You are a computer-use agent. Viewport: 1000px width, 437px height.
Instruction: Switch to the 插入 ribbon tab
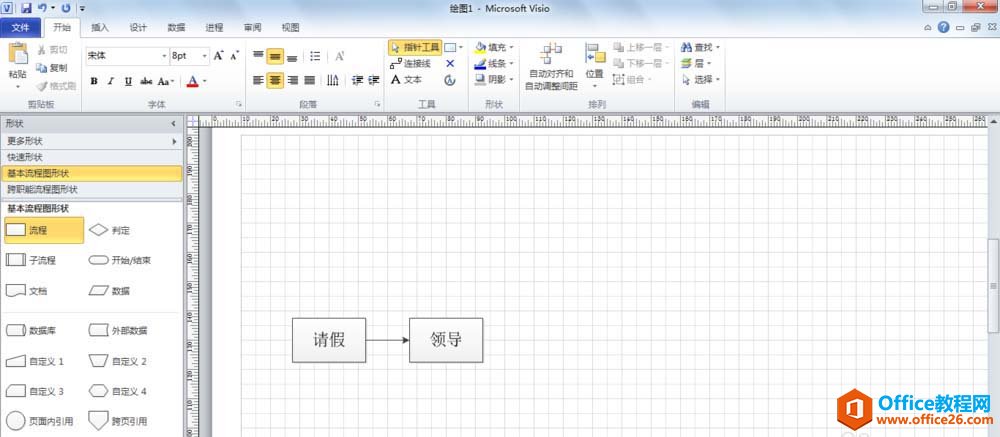click(x=99, y=27)
